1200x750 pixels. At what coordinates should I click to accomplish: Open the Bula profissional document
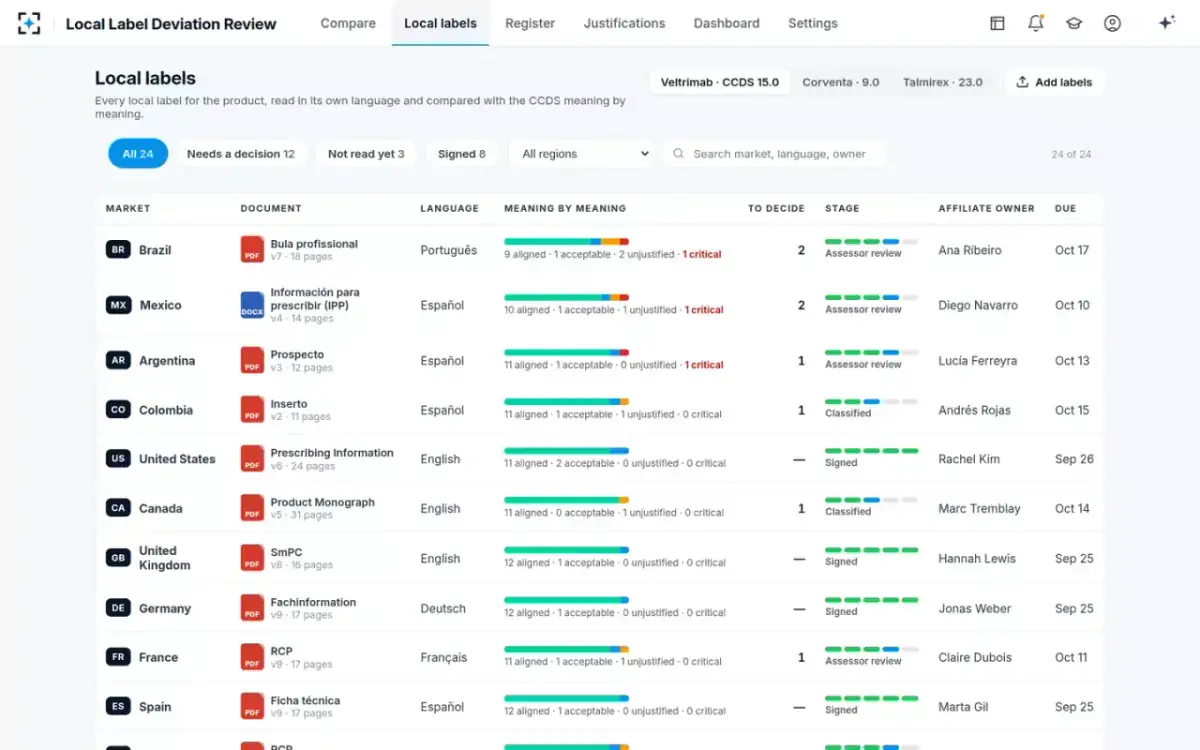click(x=314, y=243)
